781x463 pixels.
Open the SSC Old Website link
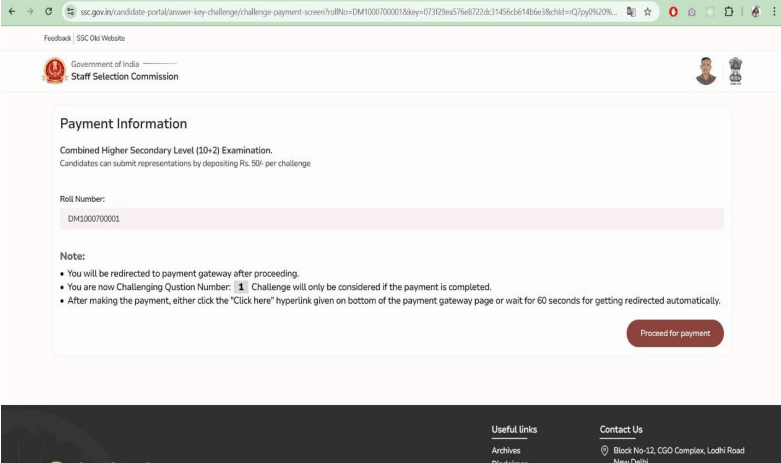[101, 38]
